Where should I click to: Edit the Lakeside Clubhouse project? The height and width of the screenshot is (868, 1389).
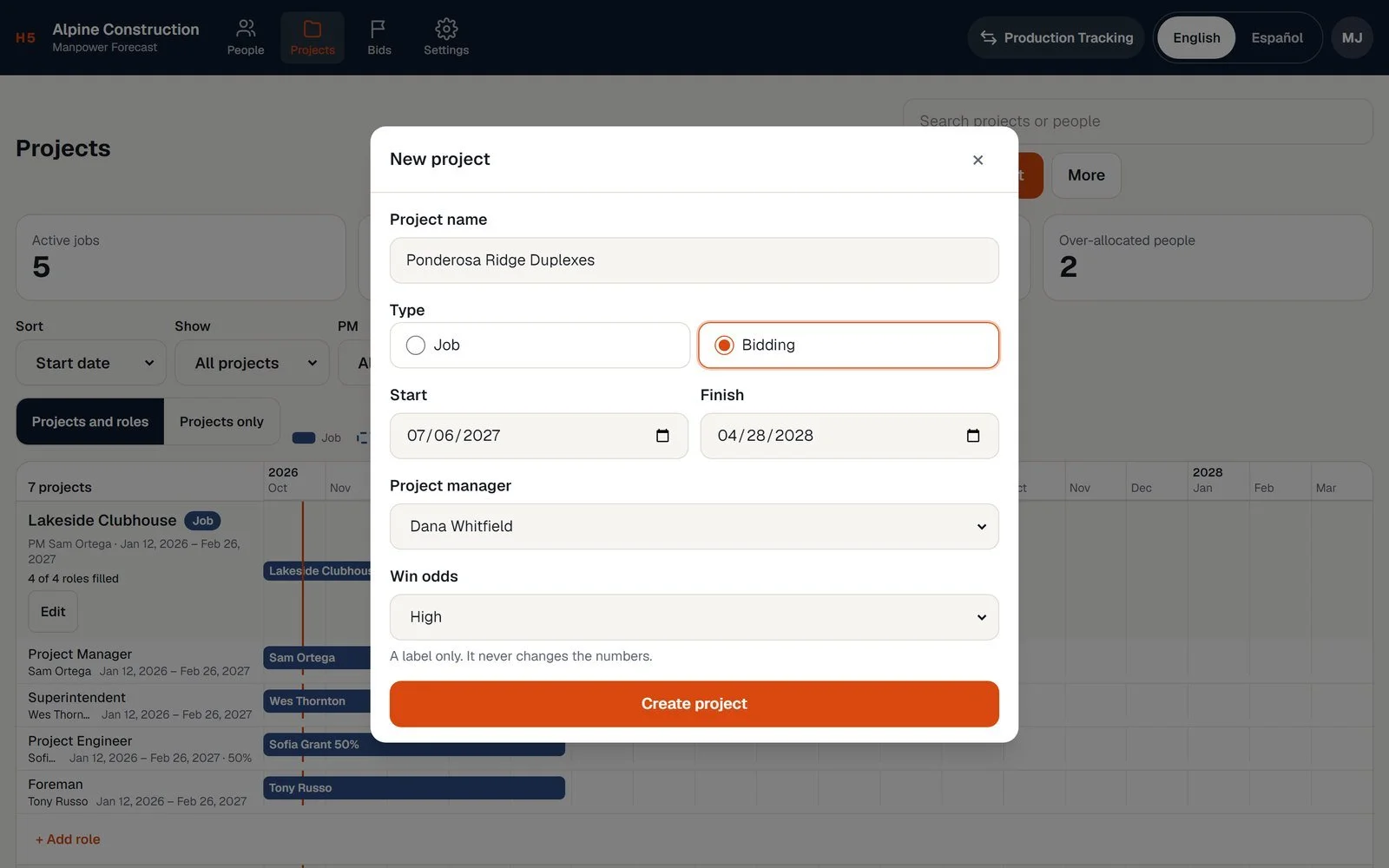tap(53, 612)
